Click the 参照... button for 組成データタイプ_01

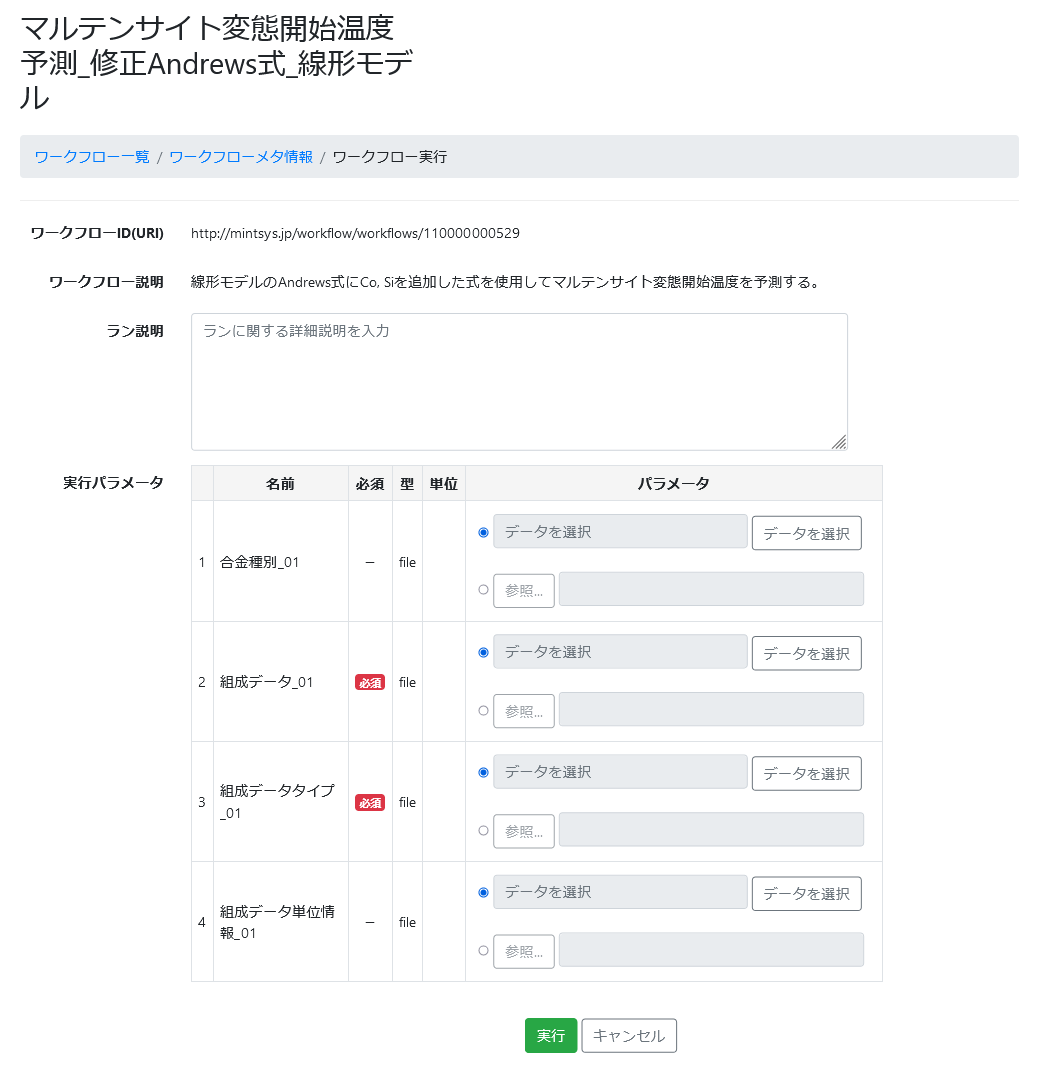(524, 831)
